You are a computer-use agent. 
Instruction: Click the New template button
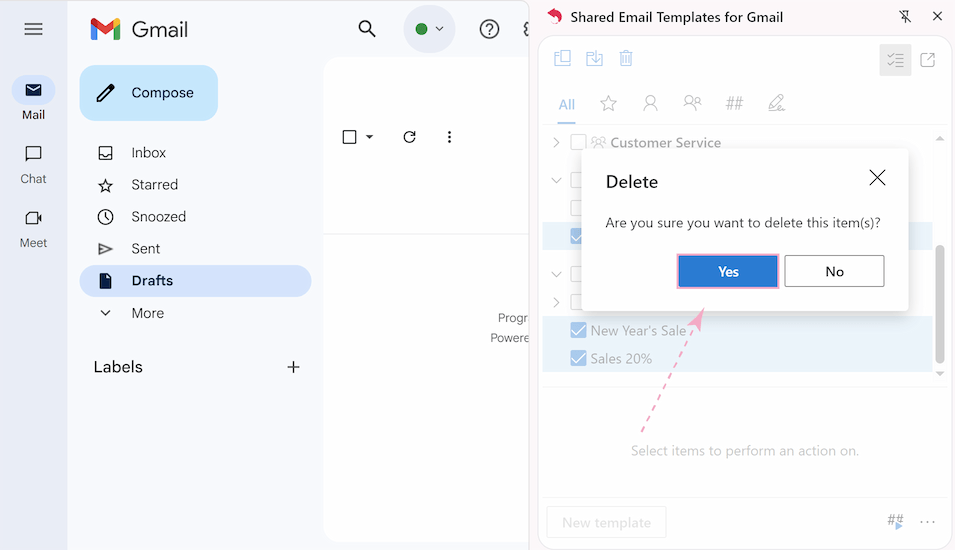click(606, 523)
